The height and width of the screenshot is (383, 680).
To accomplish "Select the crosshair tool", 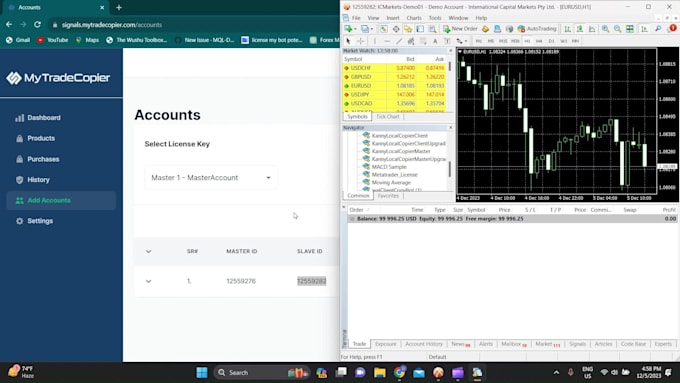I will (x=360, y=41).
